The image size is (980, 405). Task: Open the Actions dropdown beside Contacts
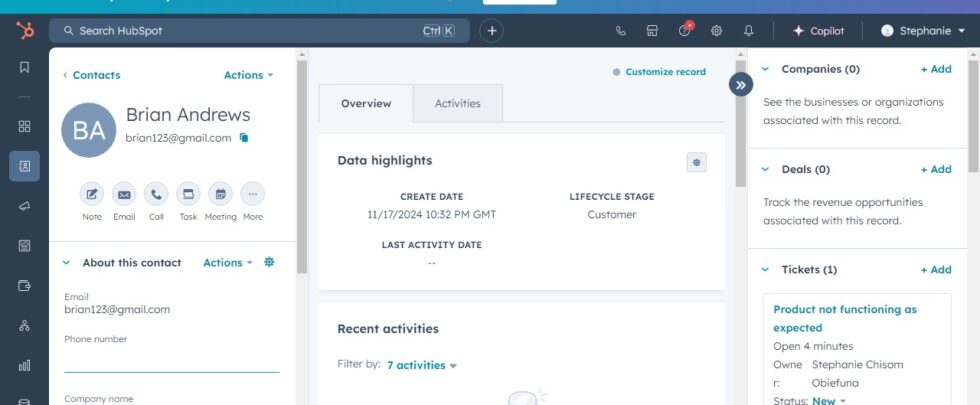tap(248, 75)
